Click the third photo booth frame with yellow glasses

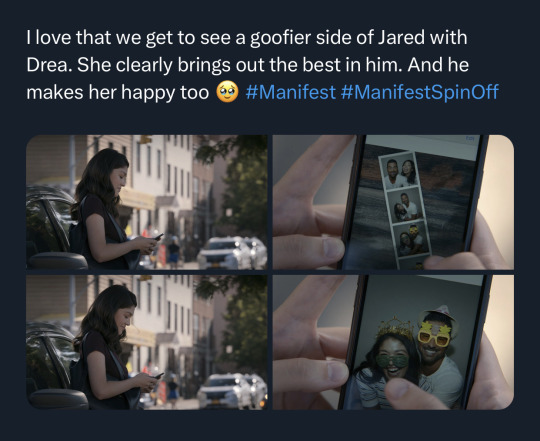(x=412, y=239)
